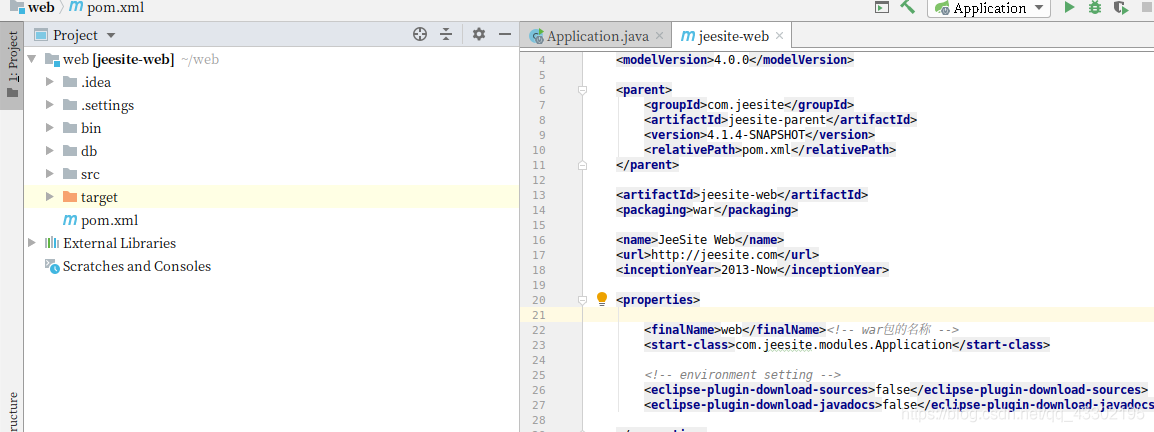
Task: Build project with the hammer icon
Action: click(x=908, y=8)
